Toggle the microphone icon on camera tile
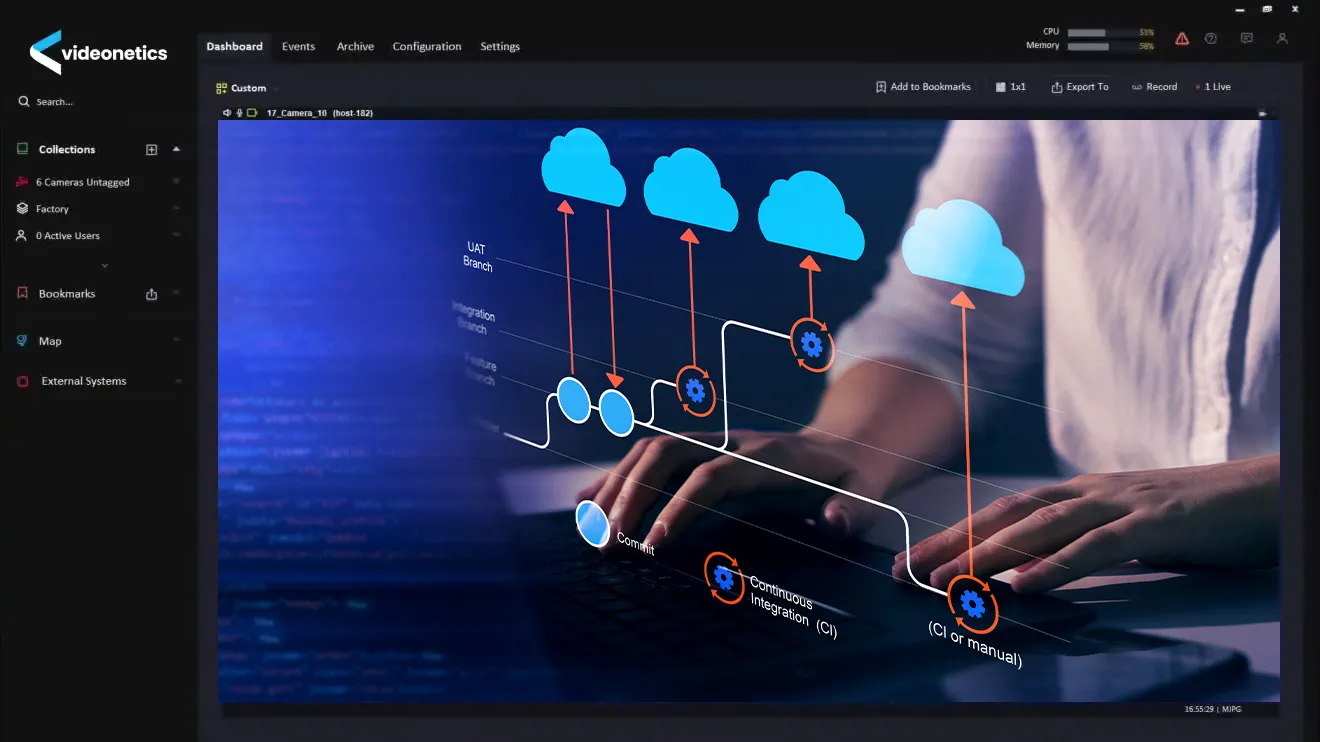Screen dimensions: 1320x742 coord(240,113)
